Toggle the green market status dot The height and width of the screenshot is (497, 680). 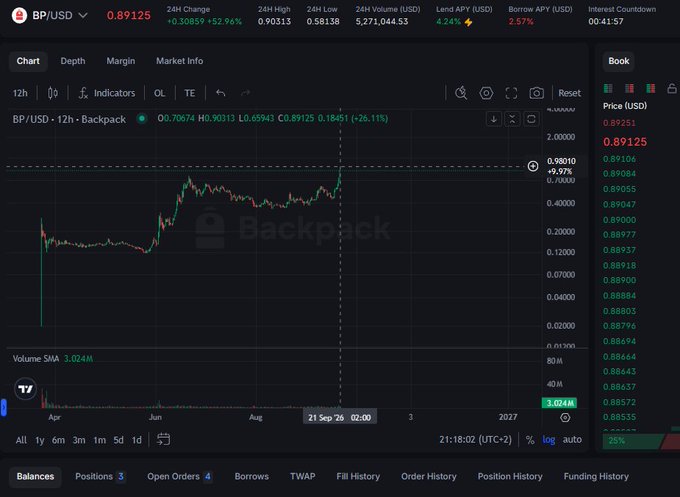tap(142, 118)
